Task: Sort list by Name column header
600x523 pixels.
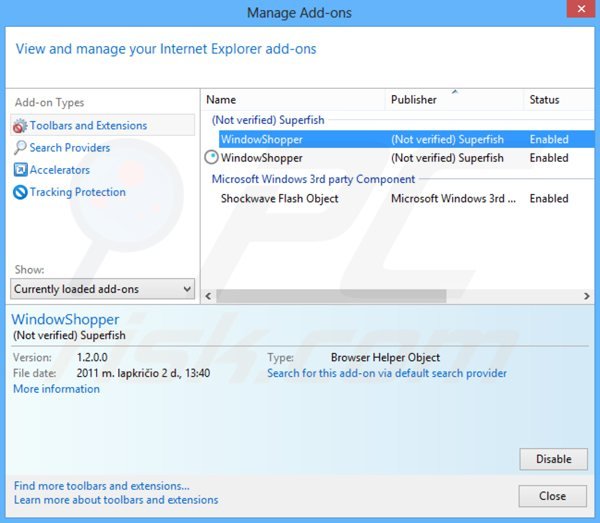Action: click(293, 100)
